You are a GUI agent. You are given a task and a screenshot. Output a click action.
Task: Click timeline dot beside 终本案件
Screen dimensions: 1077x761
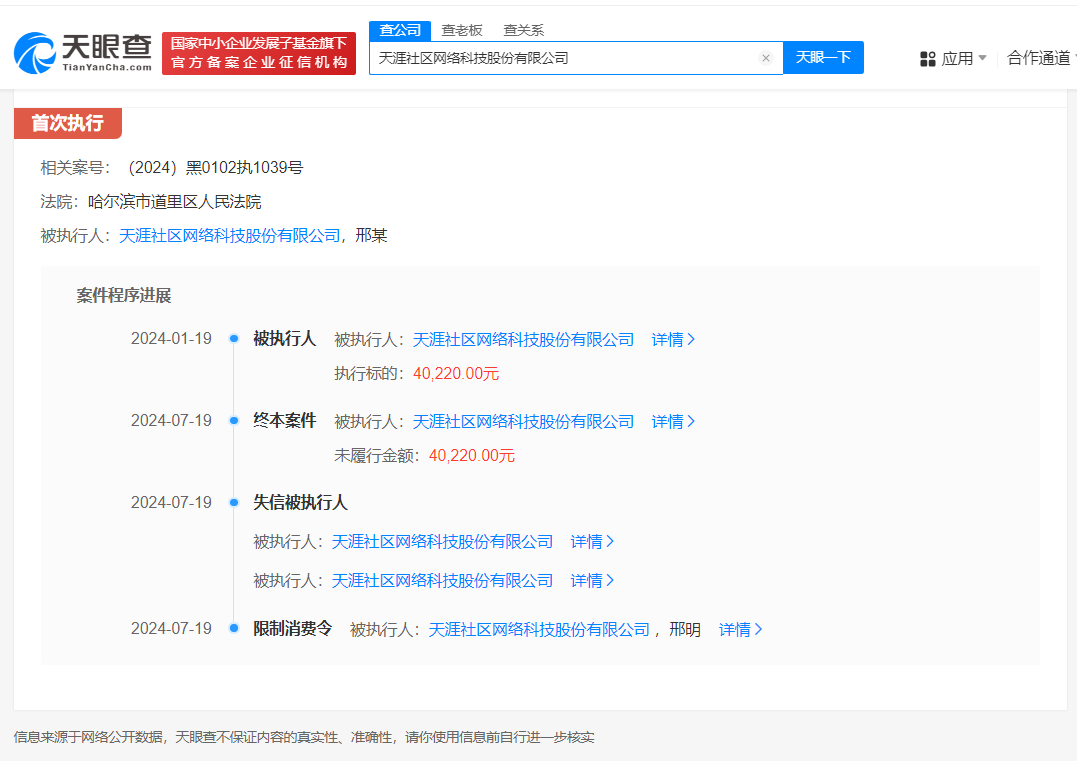coord(234,420)
